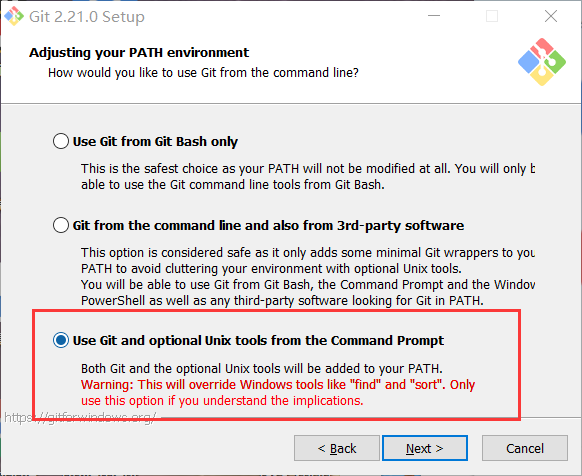Click the large Git logo in the header
The width and height of the screenshot is (582, 476).
542,62
